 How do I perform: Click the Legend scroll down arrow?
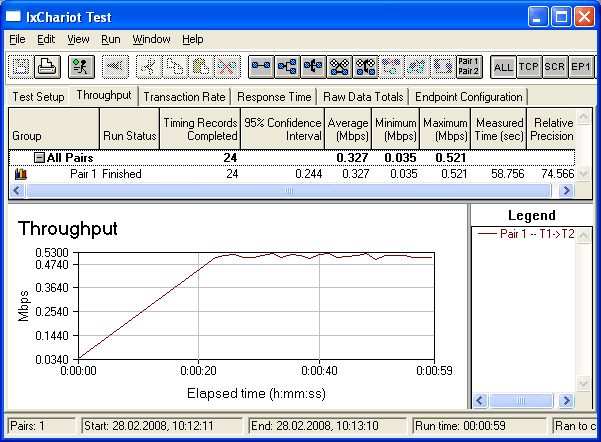tap(583, 383)
